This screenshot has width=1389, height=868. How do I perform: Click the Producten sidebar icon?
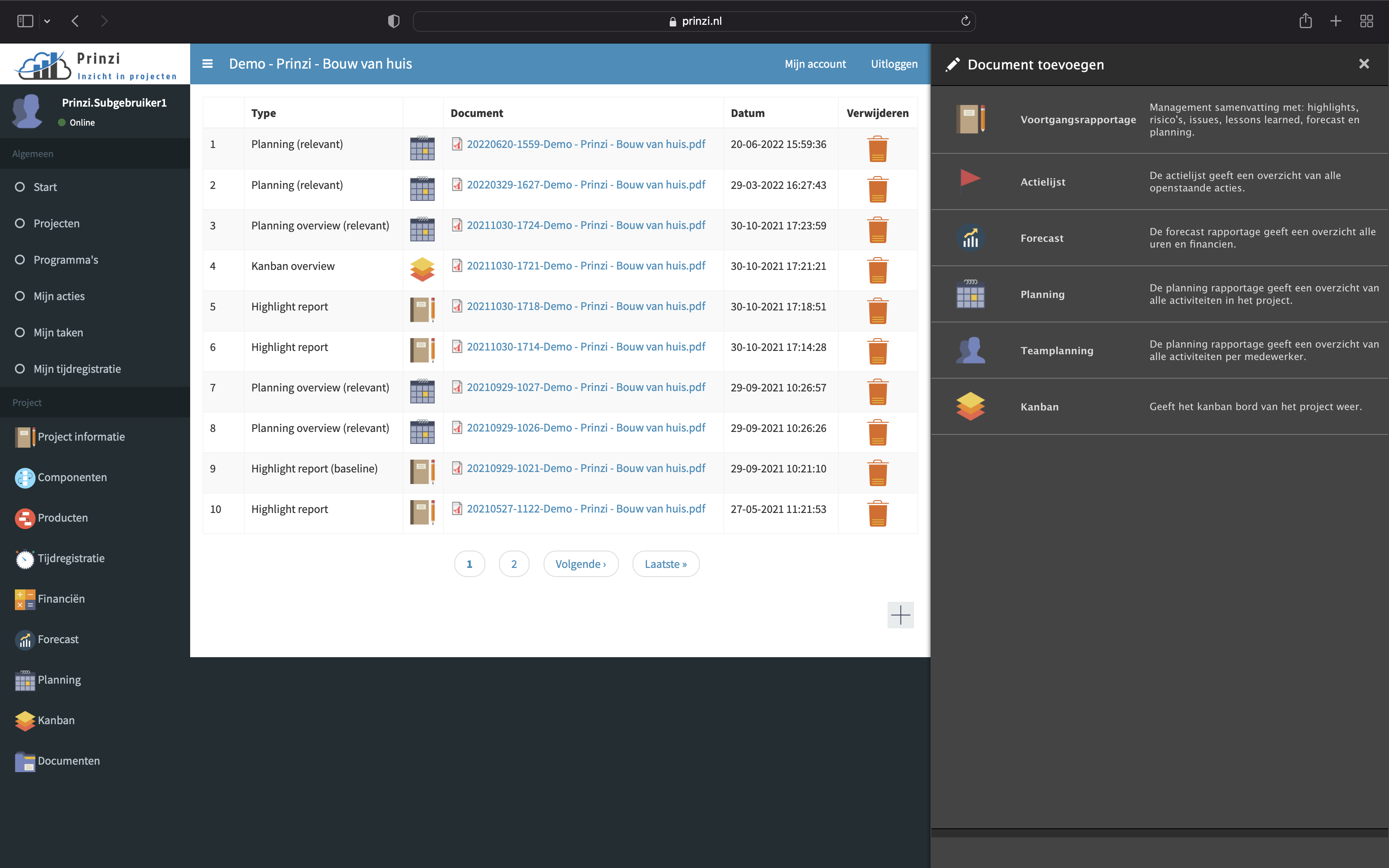[25, 518]
